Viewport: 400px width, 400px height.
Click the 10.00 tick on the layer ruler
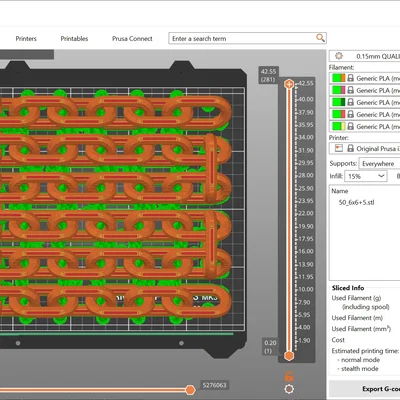[x=305, y=289]
